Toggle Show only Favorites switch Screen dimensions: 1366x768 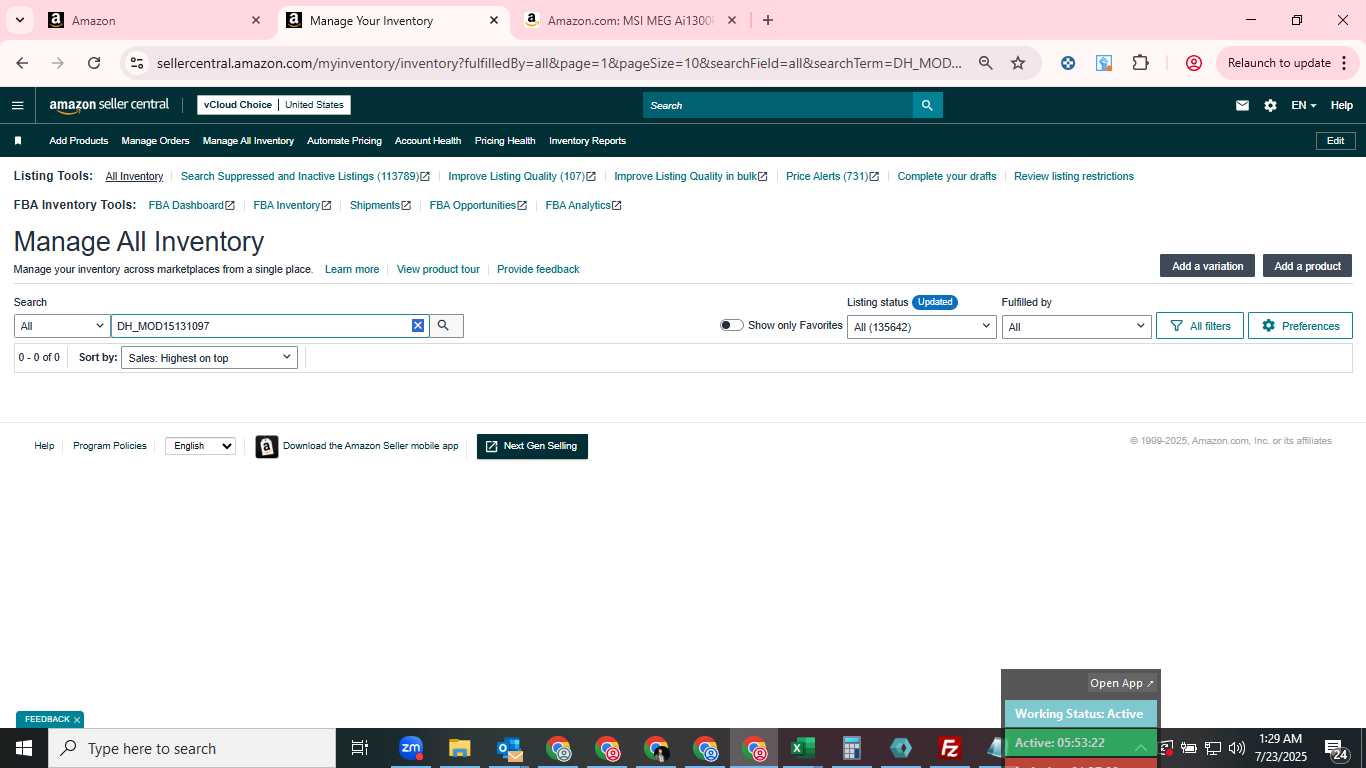click(x=732, y=325)
